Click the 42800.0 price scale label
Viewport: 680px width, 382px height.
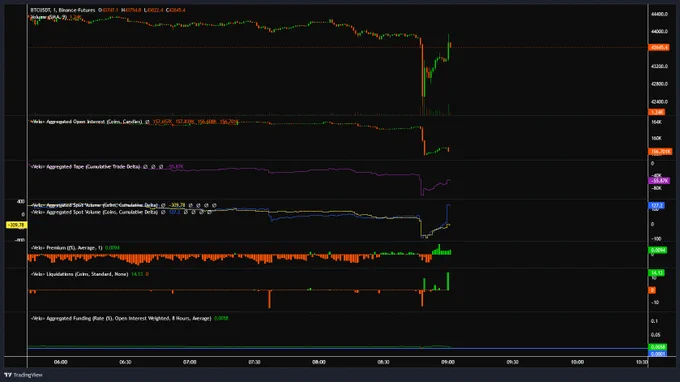tap(659, 84)
